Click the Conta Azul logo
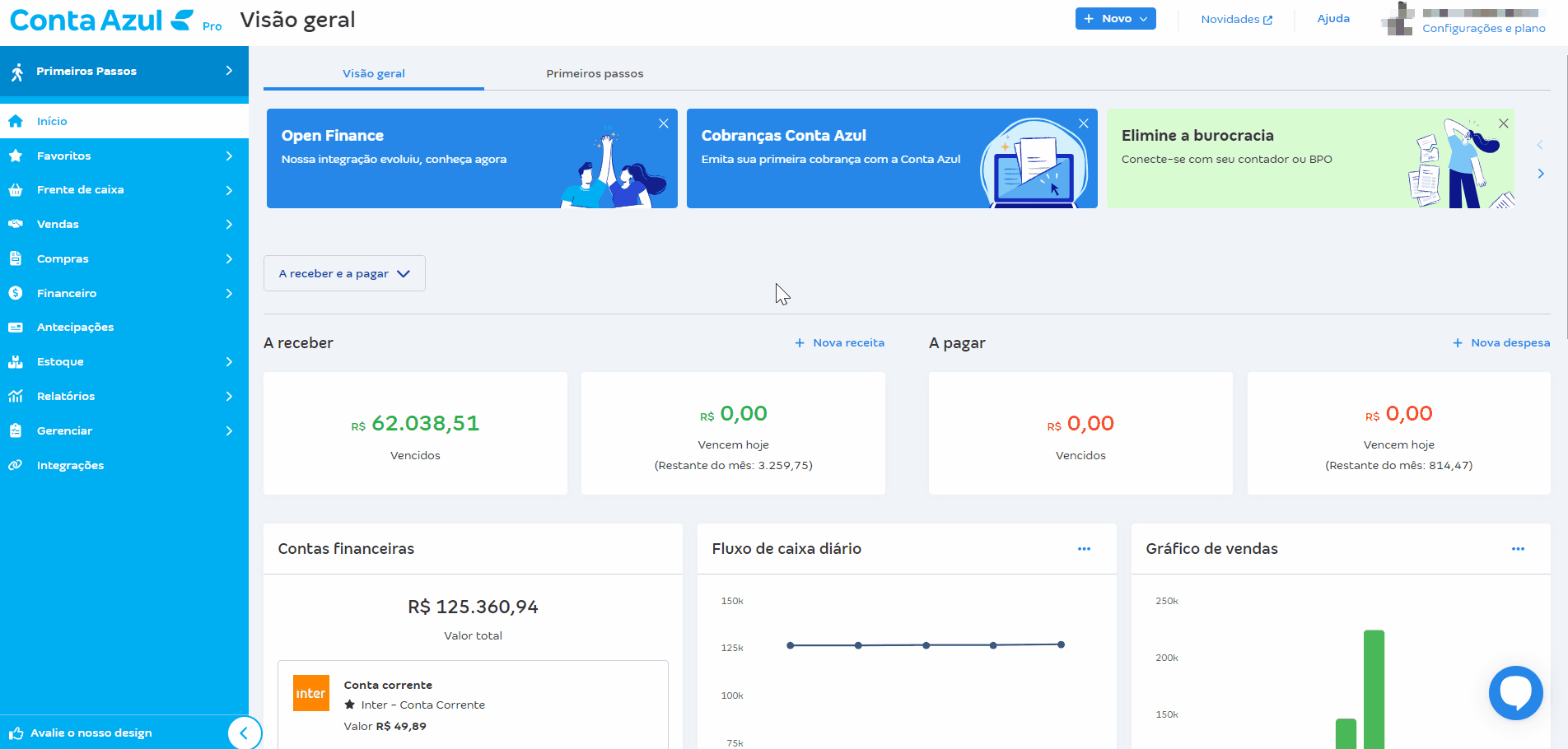 (102, 20)
